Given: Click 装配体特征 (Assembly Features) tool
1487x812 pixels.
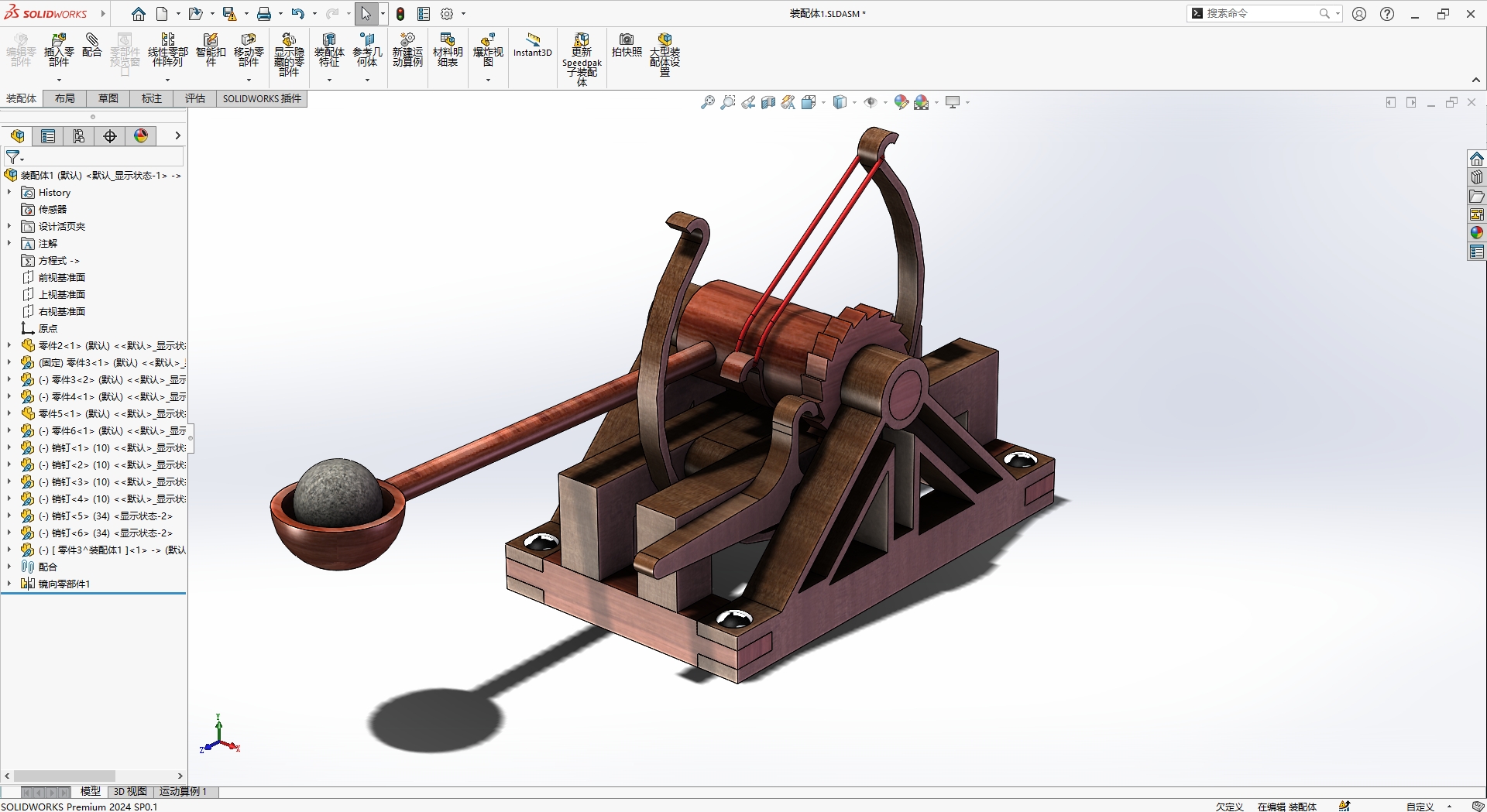Looking at the screenshot, I should click(x=329, y=50).
